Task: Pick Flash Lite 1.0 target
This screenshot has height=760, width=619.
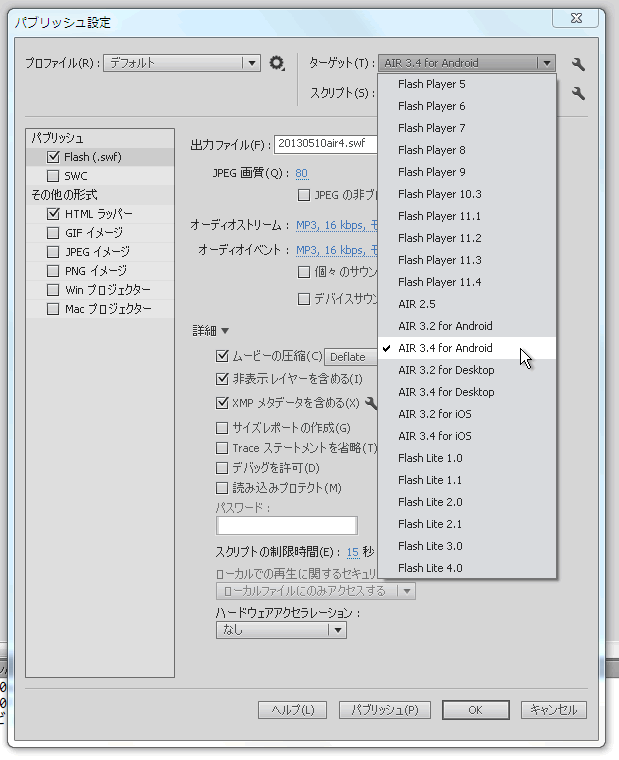Action: (467, 458)
